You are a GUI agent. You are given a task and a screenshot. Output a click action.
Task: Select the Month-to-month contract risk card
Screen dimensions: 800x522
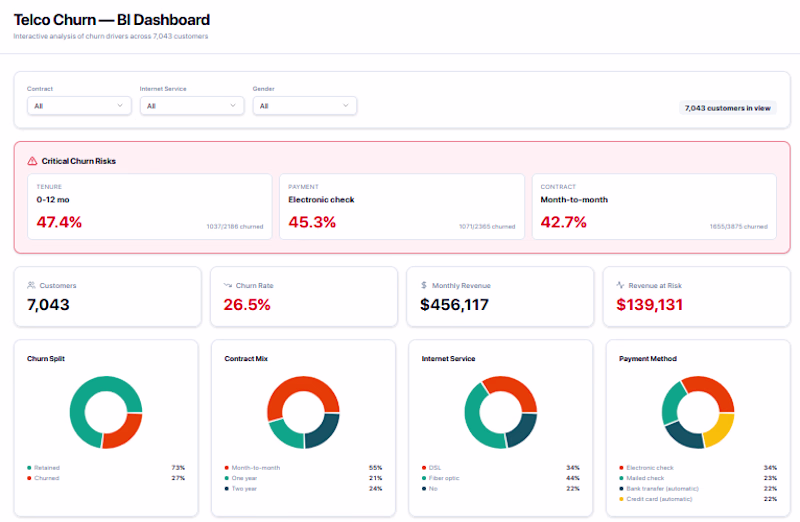click(654, 207)
